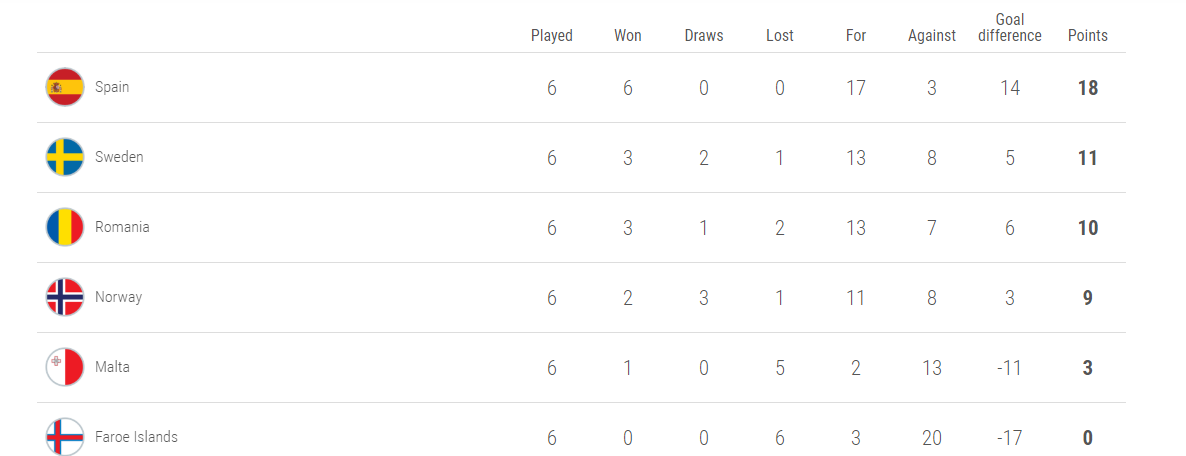Click the Malta flag icon
This screenshot has width=1186, height=456.
pos(65,368)
